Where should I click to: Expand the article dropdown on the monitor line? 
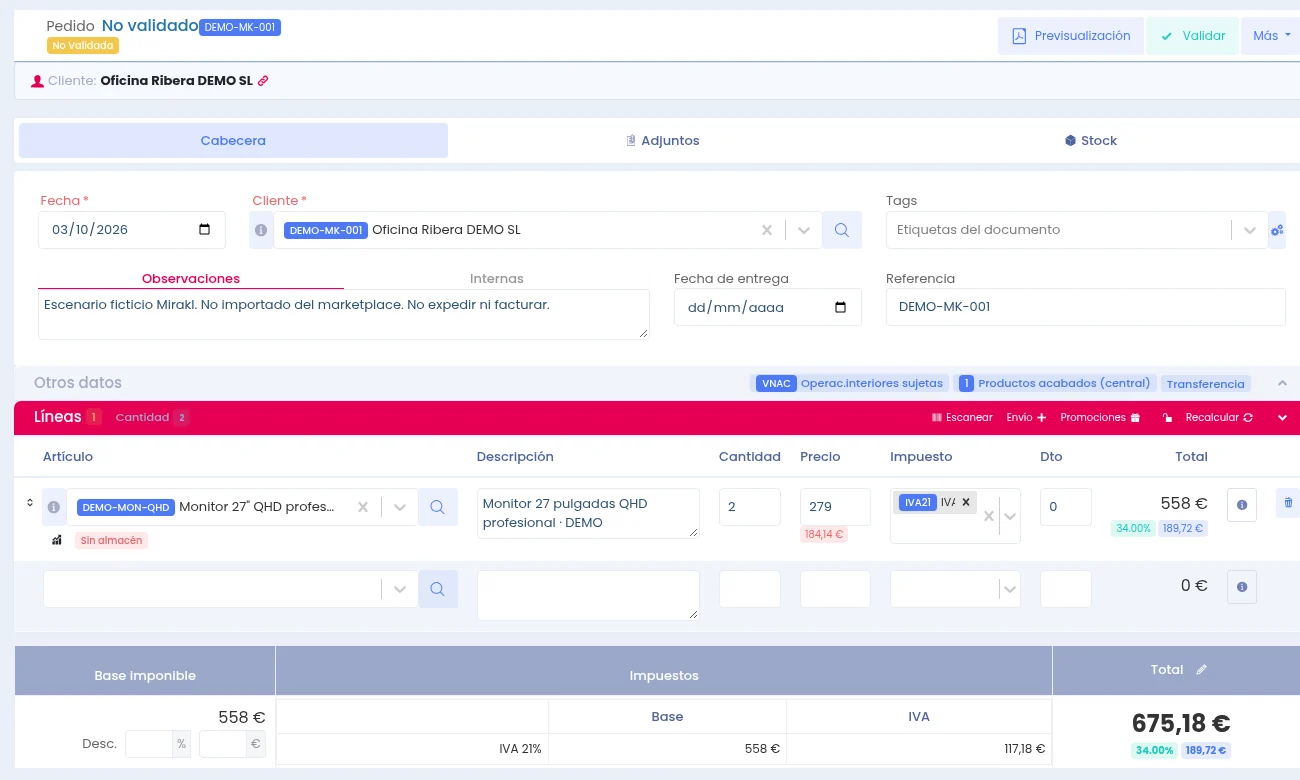(x=400, y=507)
